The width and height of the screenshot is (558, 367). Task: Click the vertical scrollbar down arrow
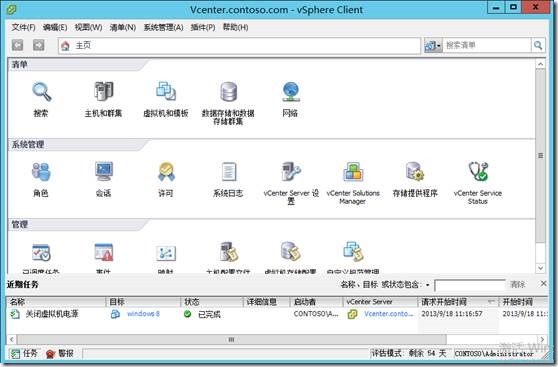pyautogui.click(x=541, y=268)
